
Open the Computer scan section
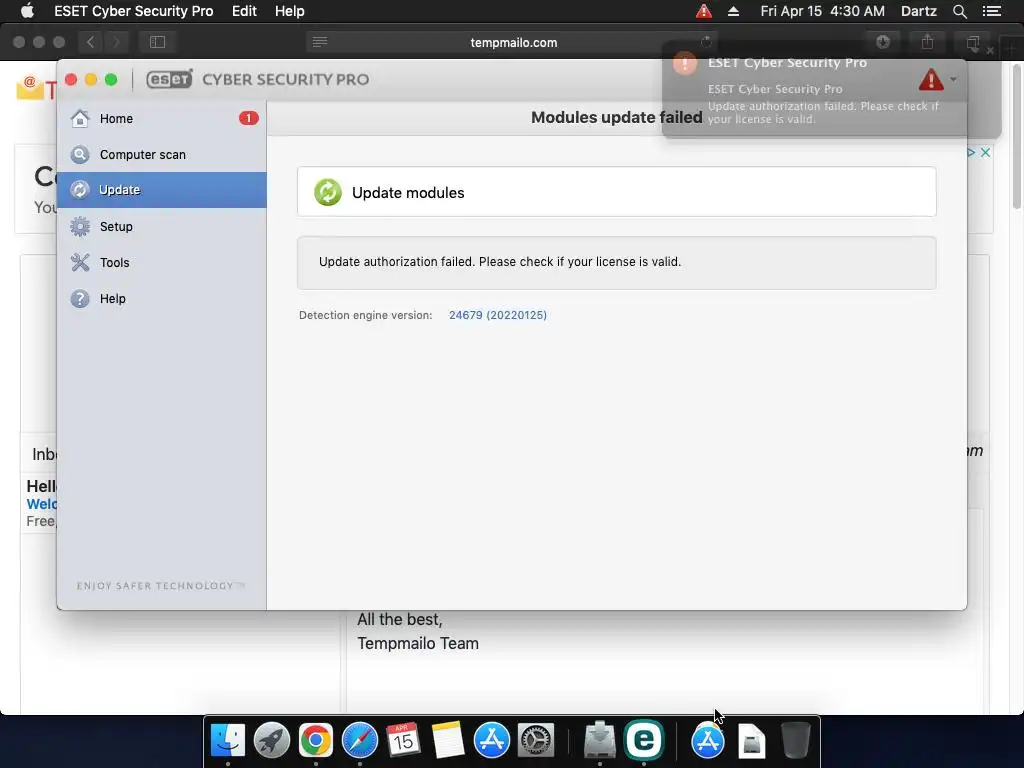tap(161, 155)
